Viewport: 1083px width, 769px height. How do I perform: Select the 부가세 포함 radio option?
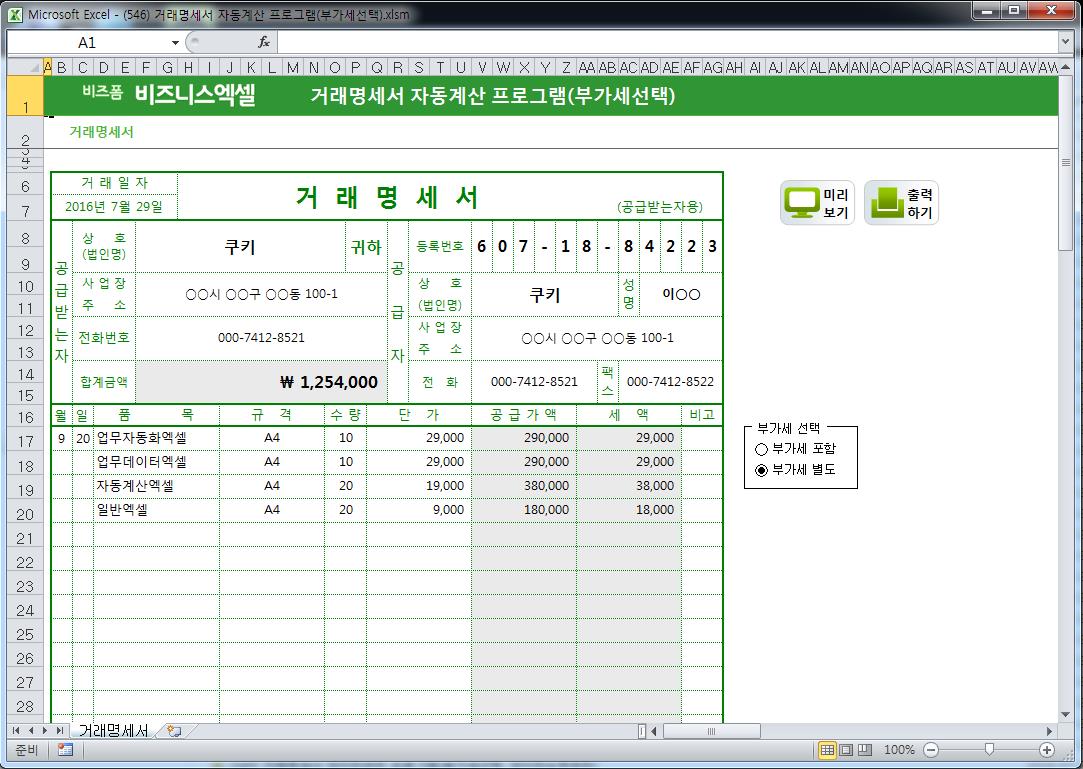tap(762, 450)
